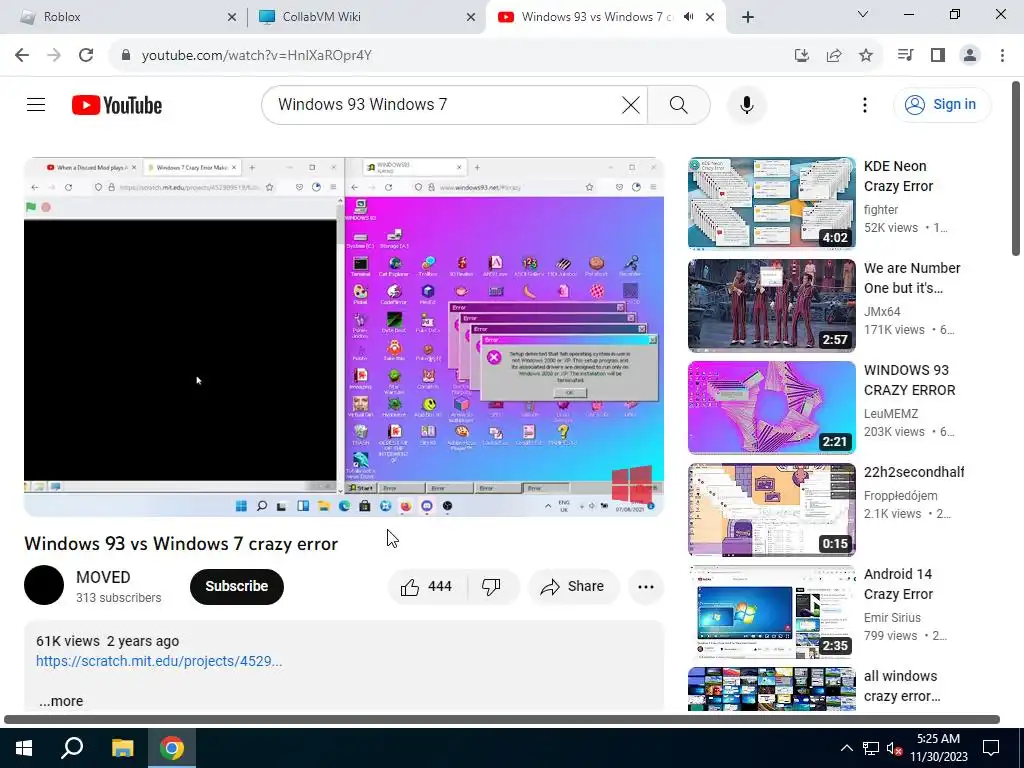Open Windows Start menu
This screenshot has height=768, width=1024.
tap(24, 748)
